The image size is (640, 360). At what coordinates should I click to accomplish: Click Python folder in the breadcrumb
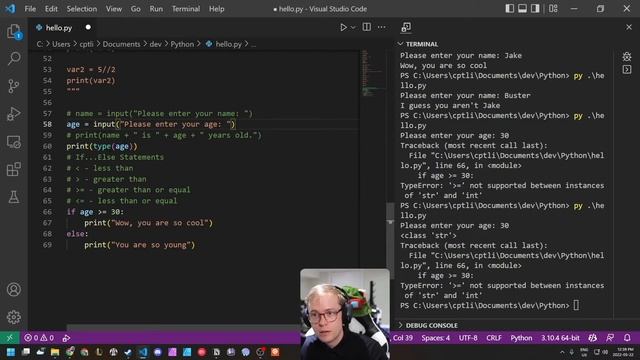(182, 44)
